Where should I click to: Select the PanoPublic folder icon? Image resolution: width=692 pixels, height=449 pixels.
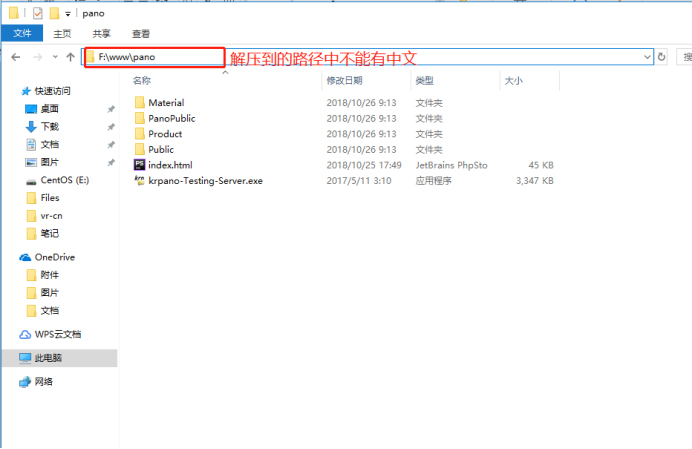pyautogui.click(x=139, y=118)
